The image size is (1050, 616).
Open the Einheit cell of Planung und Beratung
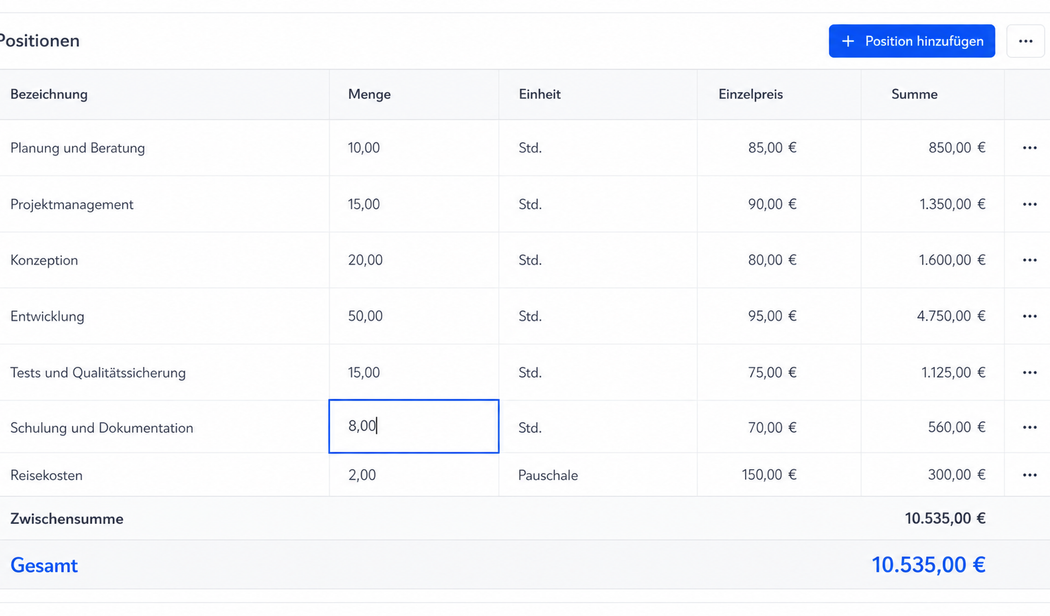tap(598, 148)
